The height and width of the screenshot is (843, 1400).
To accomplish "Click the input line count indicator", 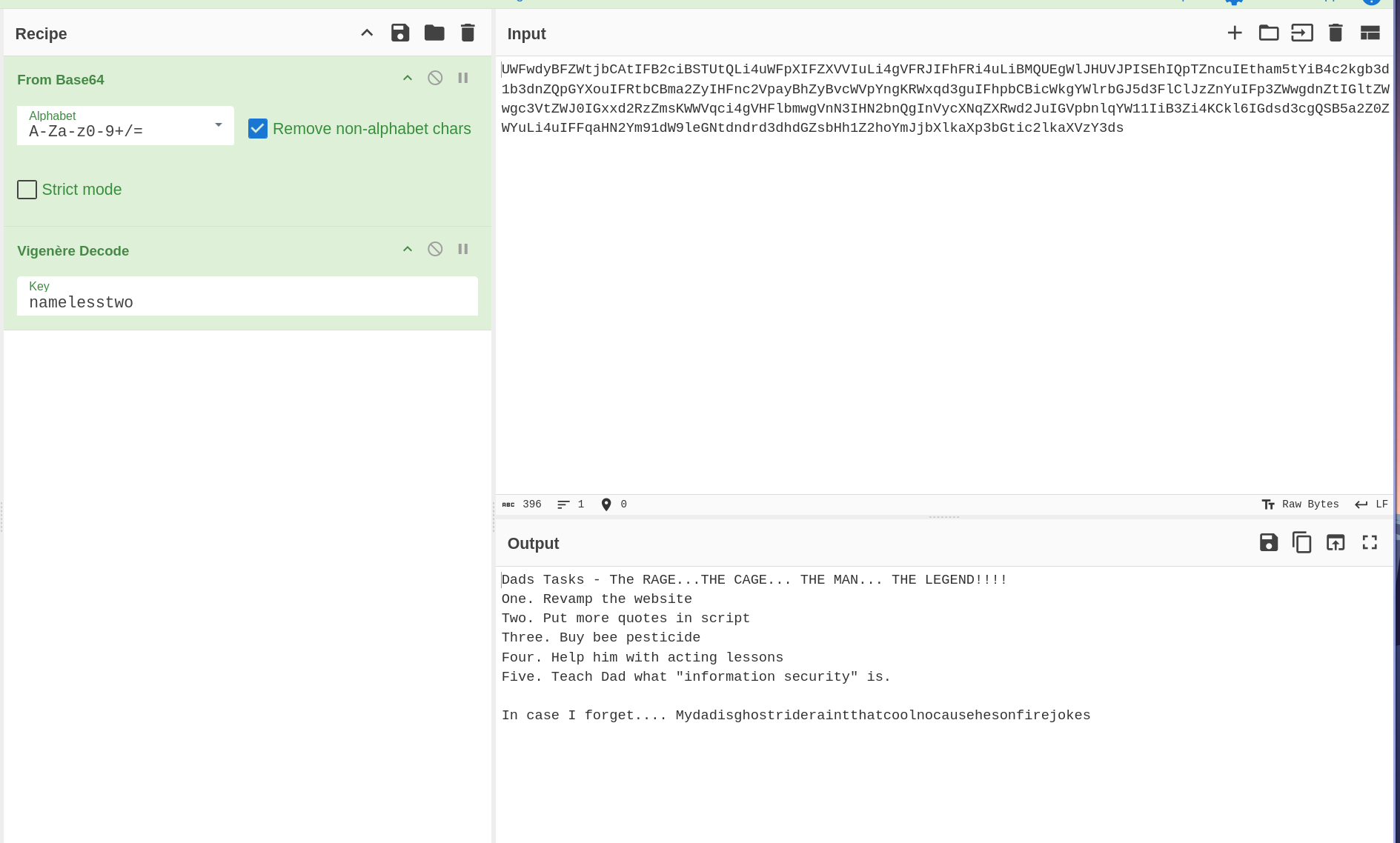I will click(x=571, y=504).
